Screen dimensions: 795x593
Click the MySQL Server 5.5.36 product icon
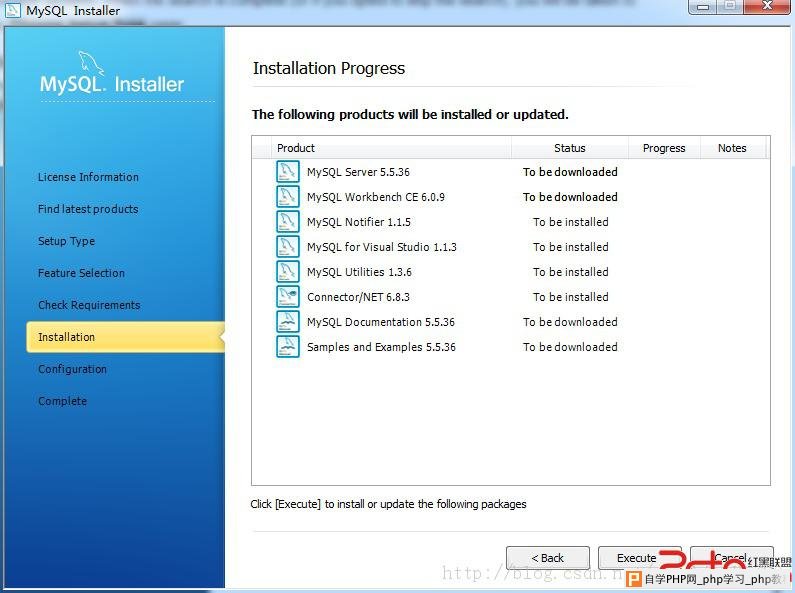coord(287,172)
